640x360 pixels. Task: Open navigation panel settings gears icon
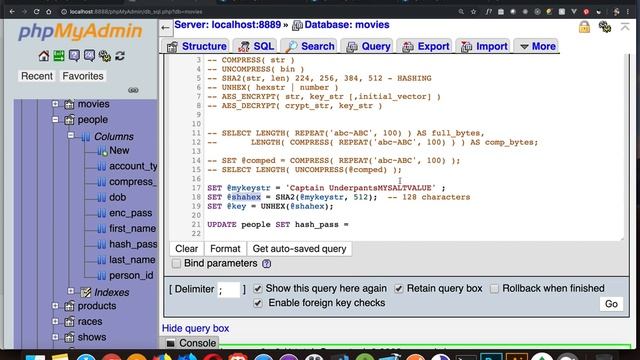[104, 56]
